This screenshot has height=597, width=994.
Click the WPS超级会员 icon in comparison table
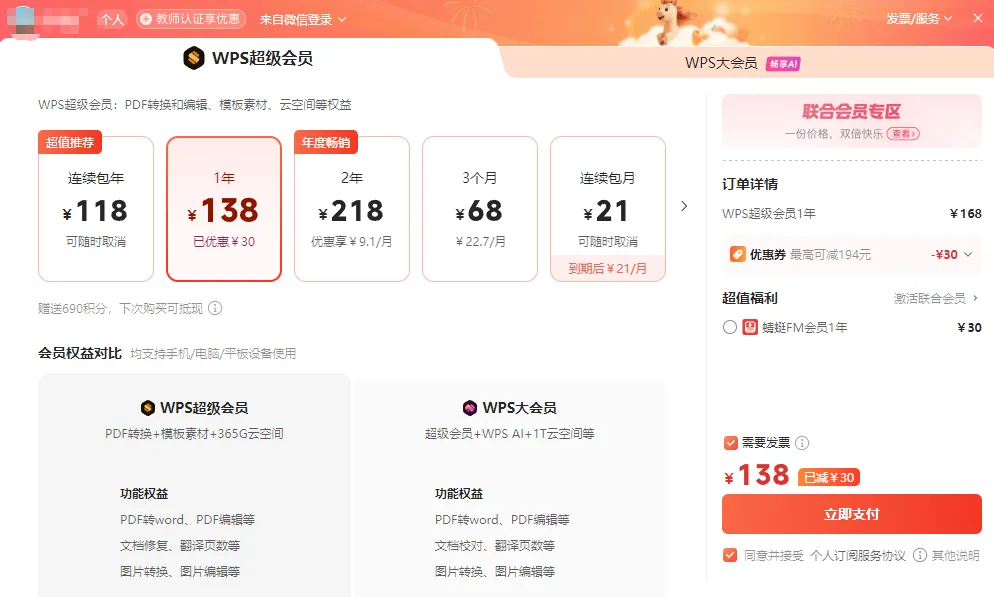pyautogui.click(x=148, y=408)
